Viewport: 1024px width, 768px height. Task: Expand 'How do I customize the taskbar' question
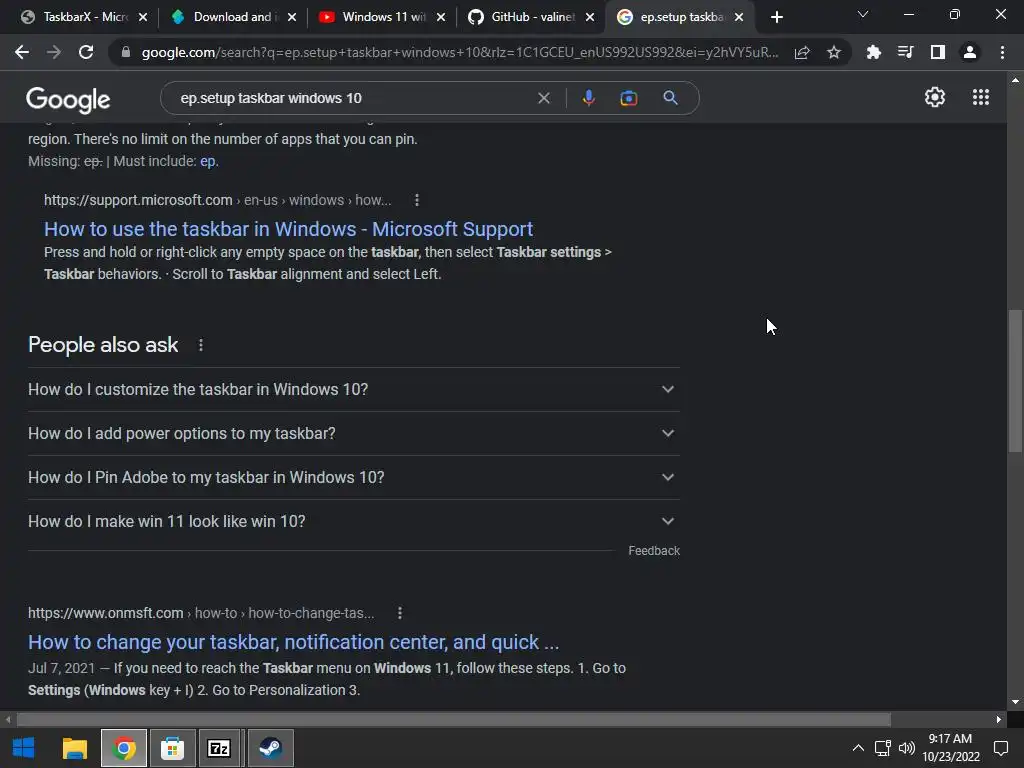pyautogui.click(x=353, y=389)
